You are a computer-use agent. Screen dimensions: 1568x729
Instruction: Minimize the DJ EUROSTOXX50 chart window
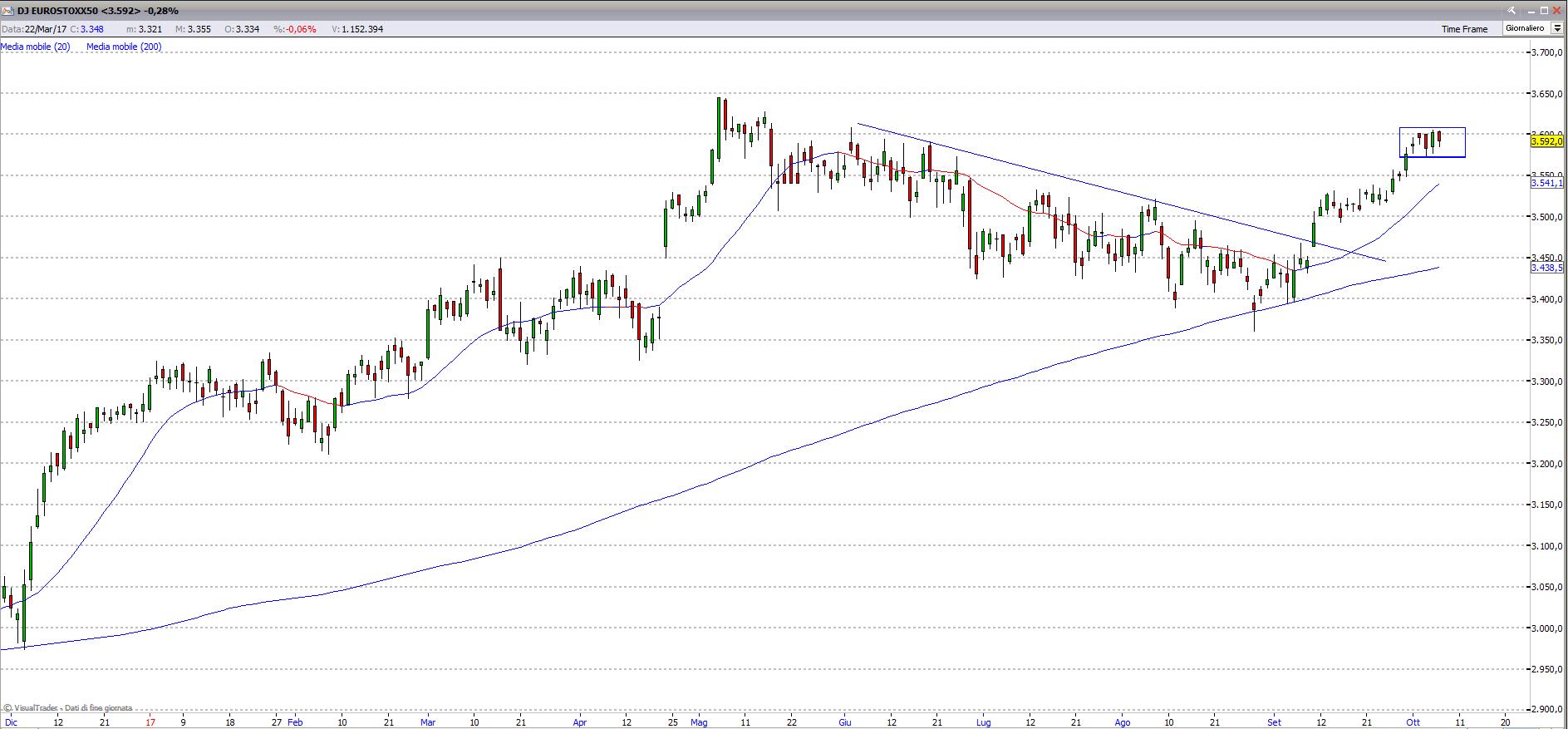pos(1531,11)
